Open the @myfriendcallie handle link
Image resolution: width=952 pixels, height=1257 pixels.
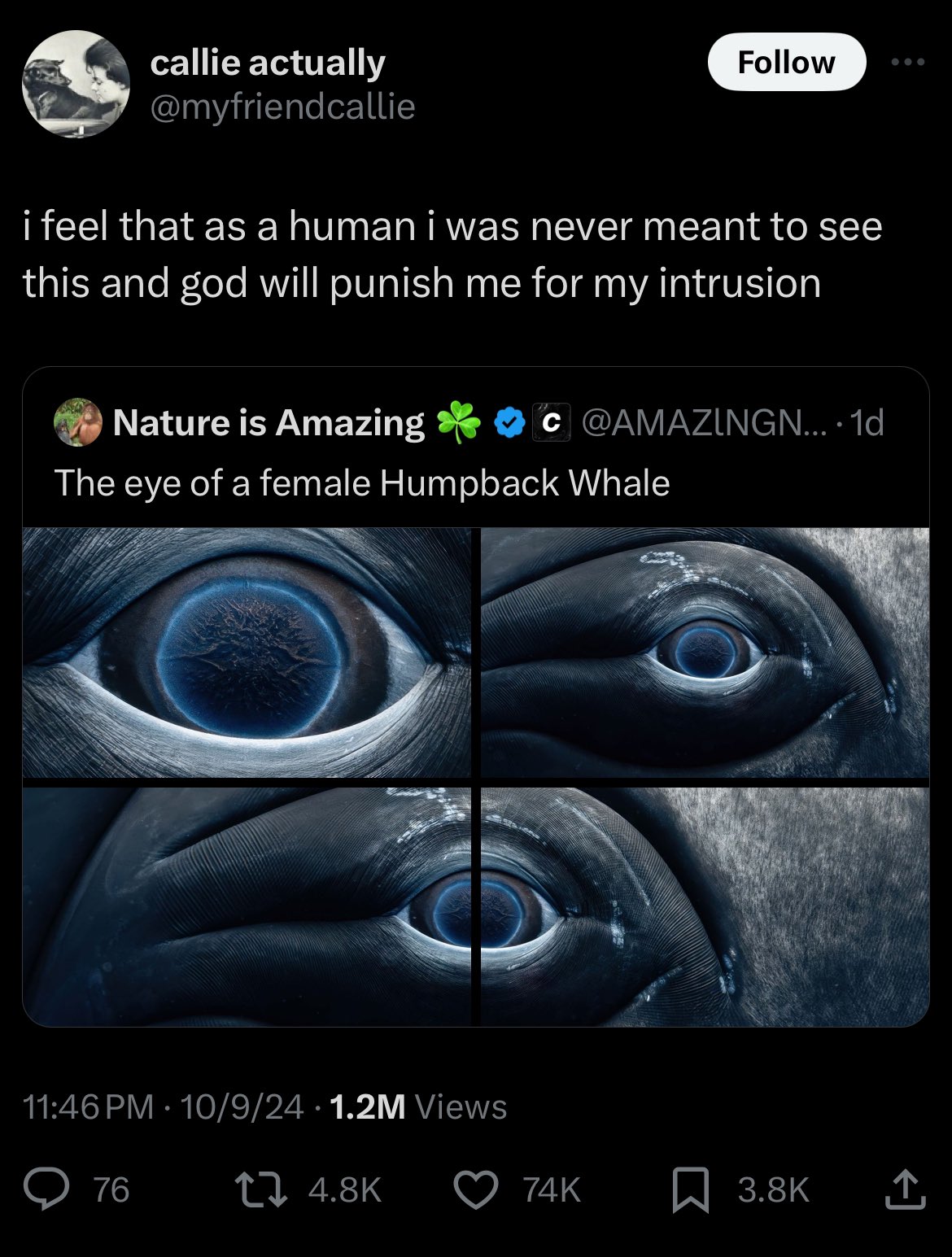pos(282,107)
